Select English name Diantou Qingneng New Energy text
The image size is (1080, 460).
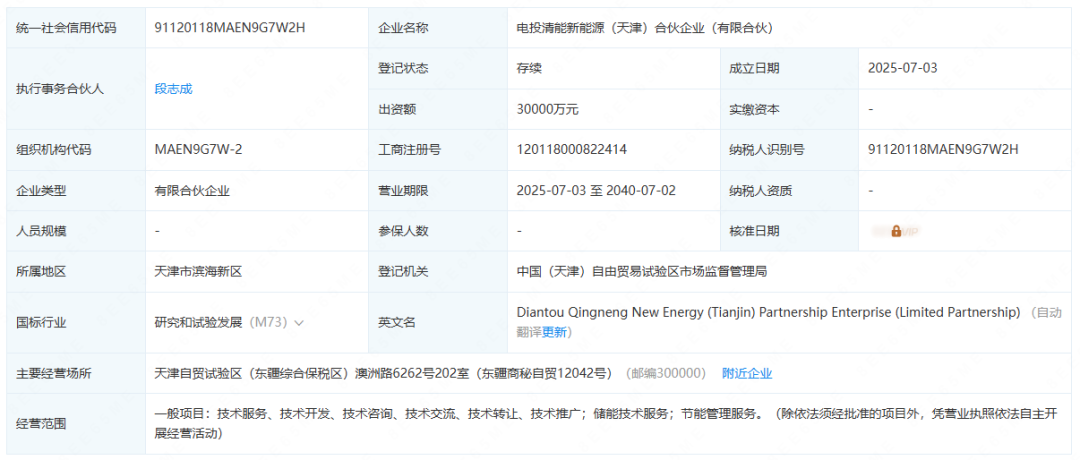coord(768,312)
